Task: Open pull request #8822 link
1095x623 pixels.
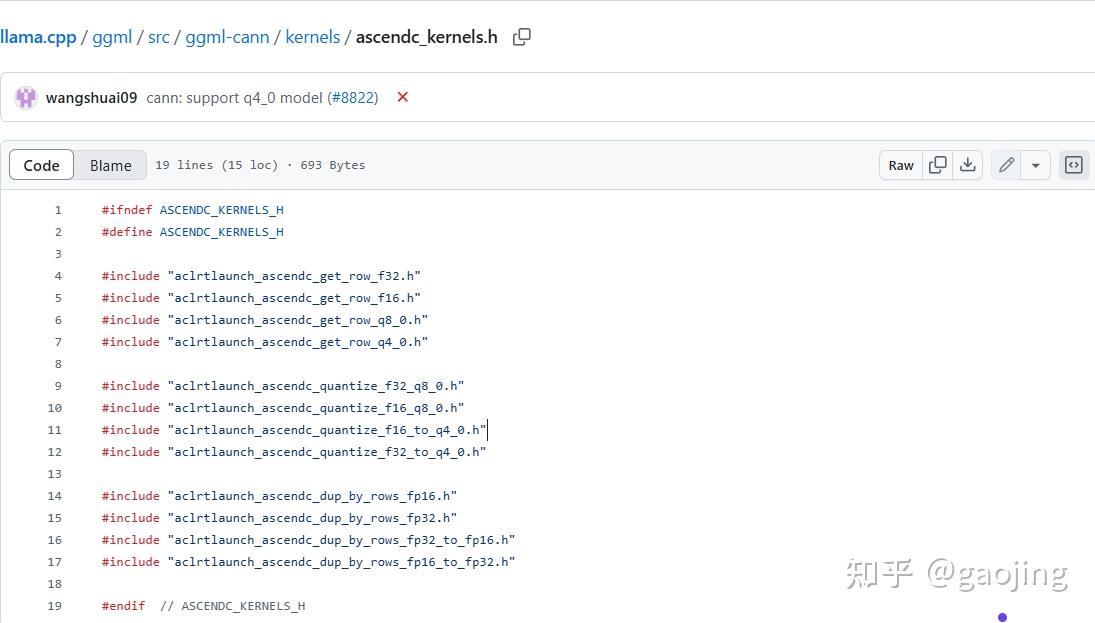Action: click(x=353, y=97)
